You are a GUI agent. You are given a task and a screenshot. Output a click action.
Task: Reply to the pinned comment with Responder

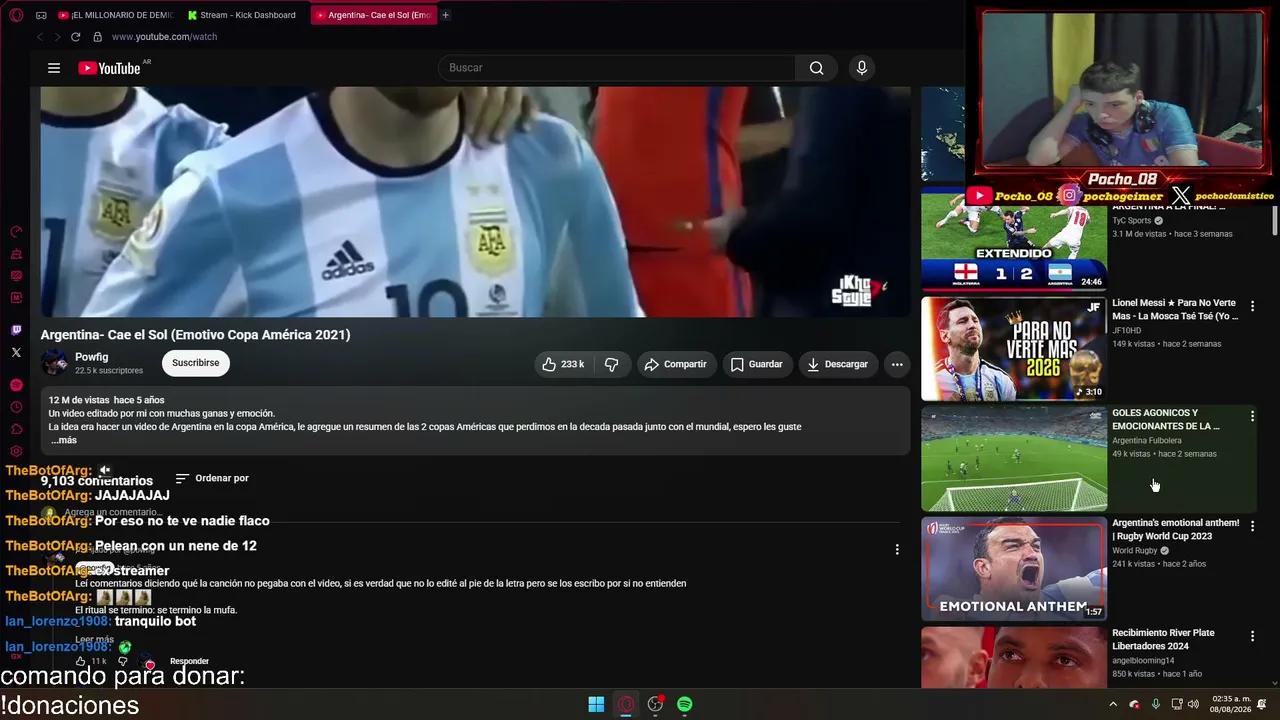(189, 661)
